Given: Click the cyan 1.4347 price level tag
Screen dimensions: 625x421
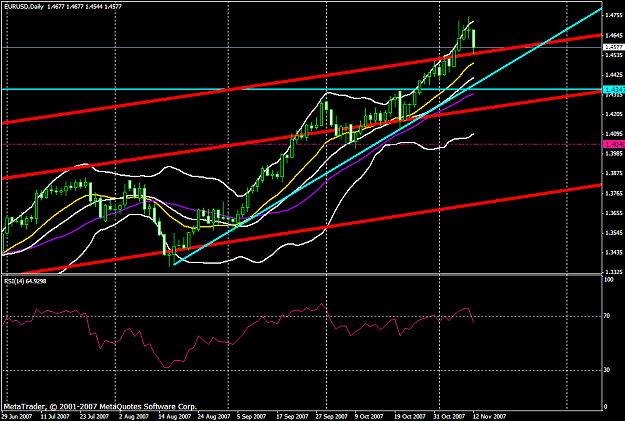Looking at the screenshot, I should (614, 89).
